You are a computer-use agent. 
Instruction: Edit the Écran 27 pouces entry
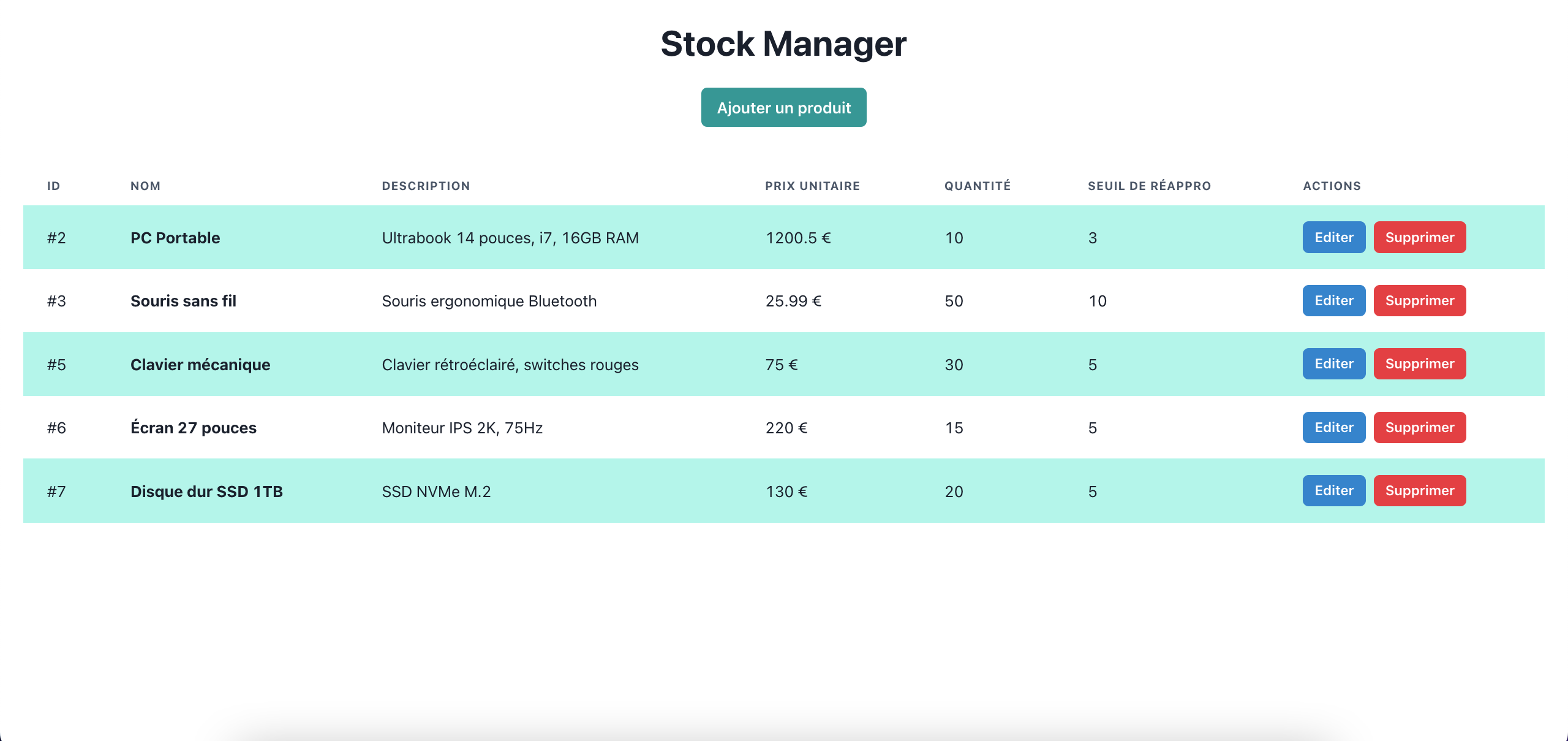[x=1334, y=427]
